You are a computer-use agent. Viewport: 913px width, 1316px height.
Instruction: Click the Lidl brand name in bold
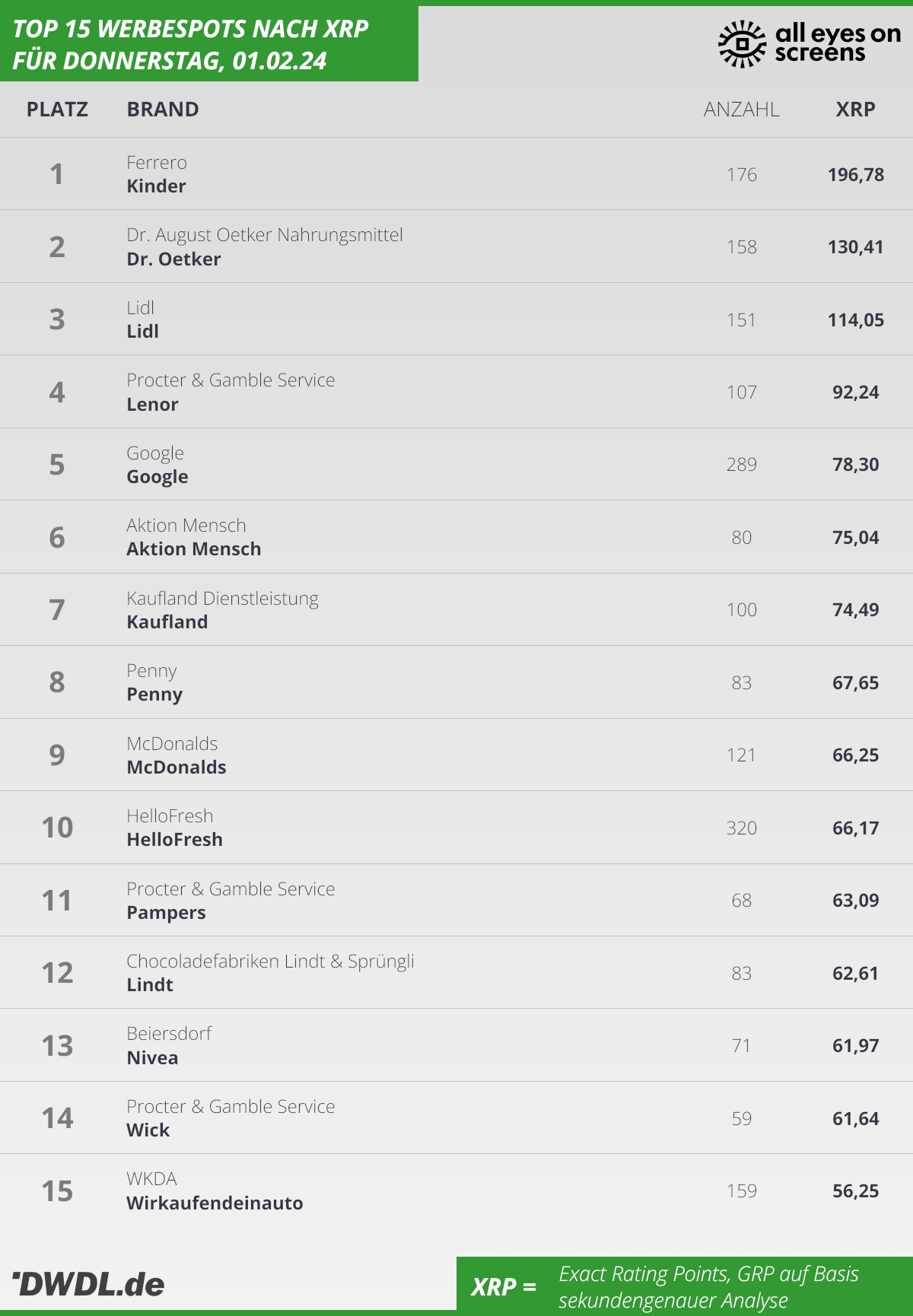coord(142,332)
